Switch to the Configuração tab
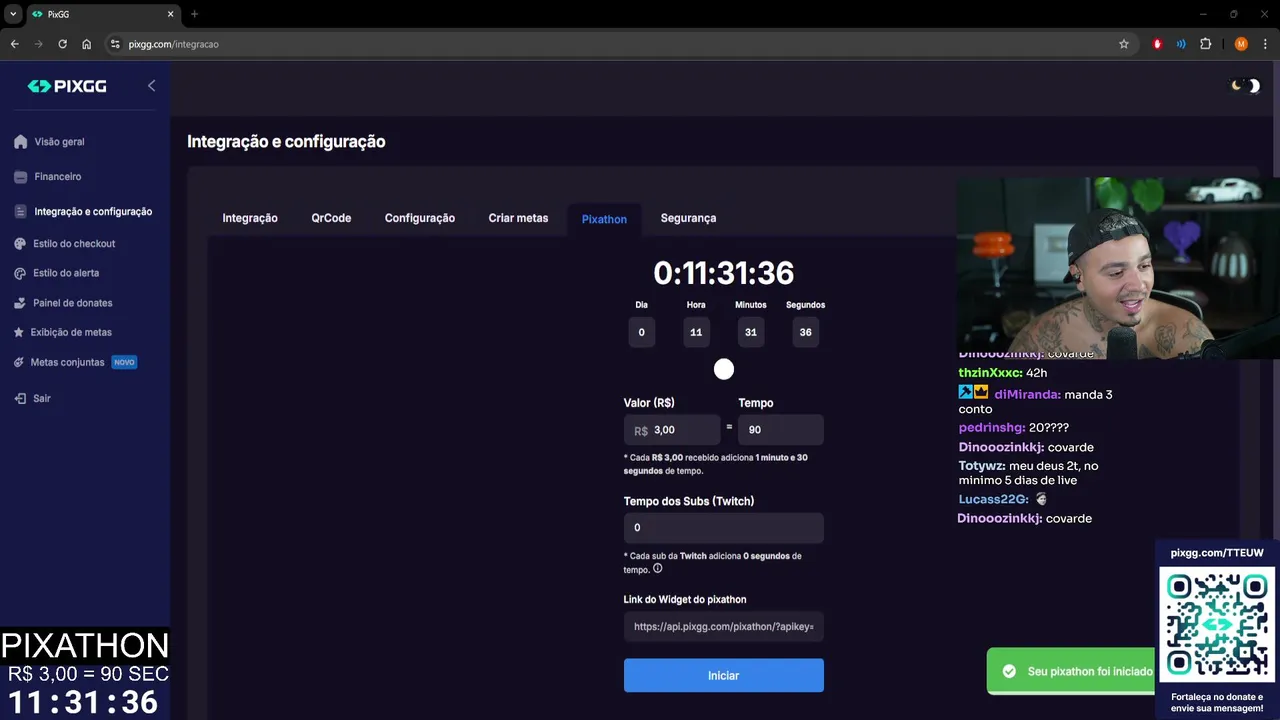The height and width of the screenshot is (720, 1280). click(420, 218)
